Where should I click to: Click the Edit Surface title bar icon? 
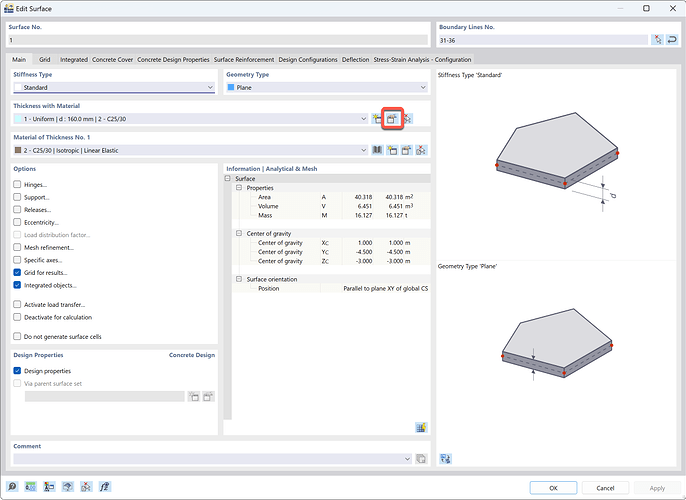tap(9, 8)
